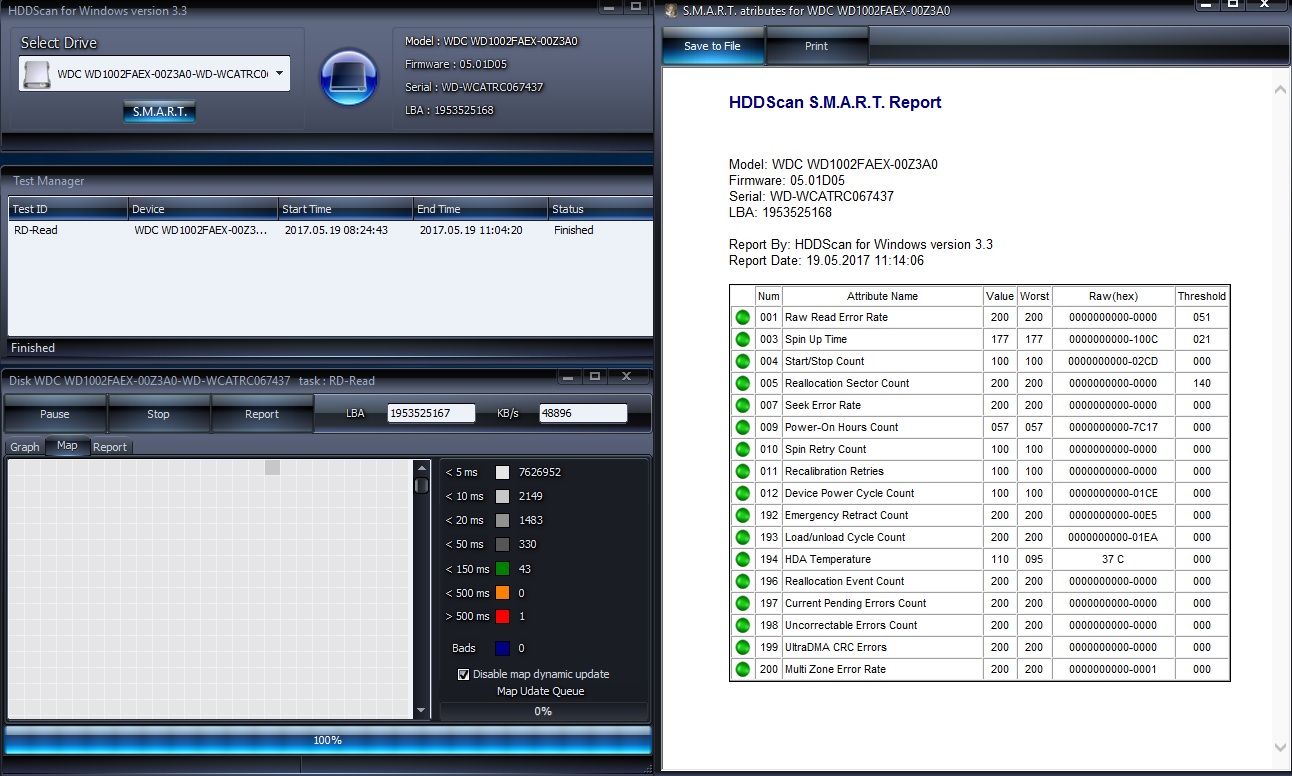Click the green < 150 ms color swatch
Screen dimensions: 1292x776
coord(502,569)
